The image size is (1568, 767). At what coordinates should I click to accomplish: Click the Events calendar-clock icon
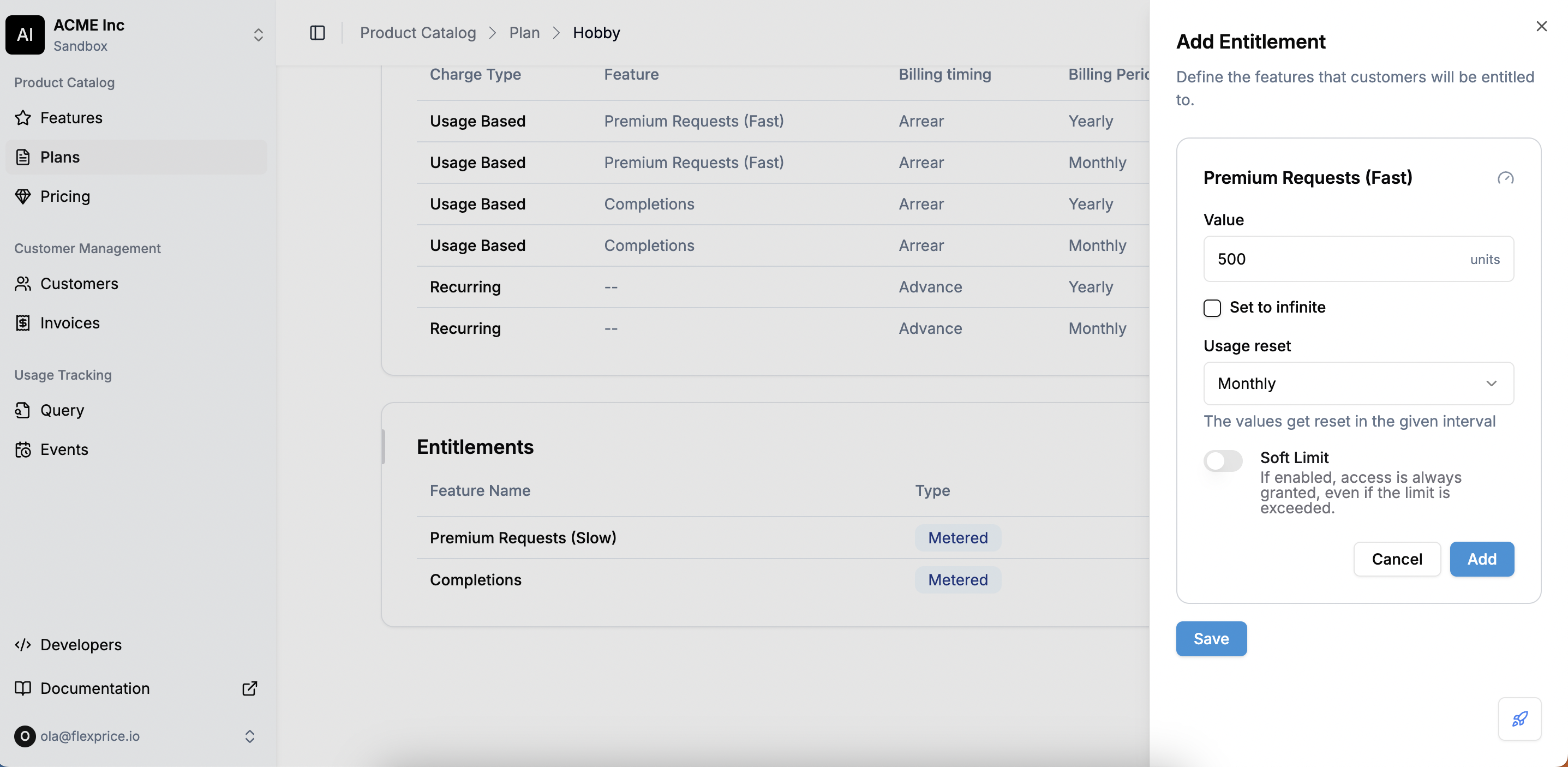pyautogui.click(x=23, y=450)
